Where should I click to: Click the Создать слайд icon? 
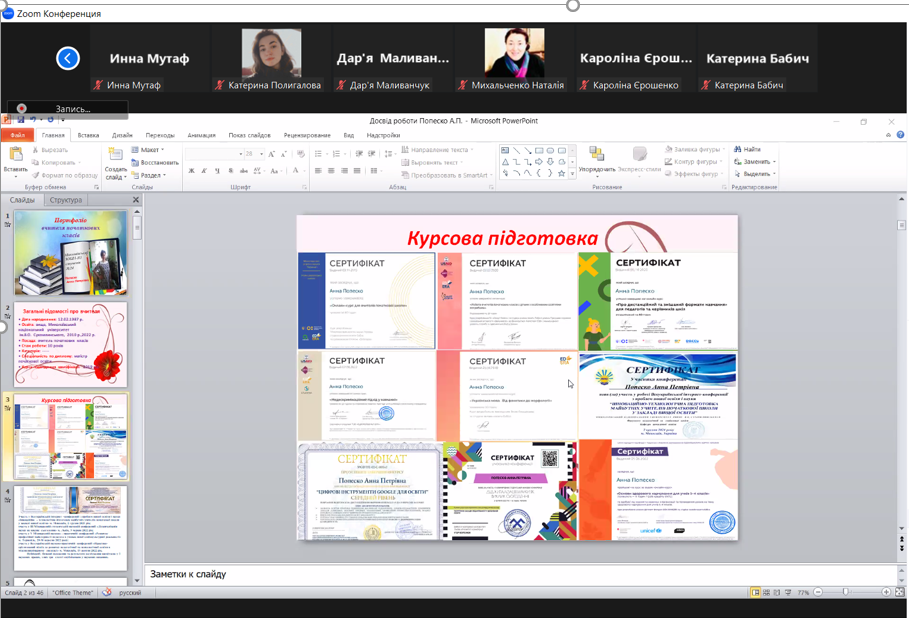tap(115, 155)
